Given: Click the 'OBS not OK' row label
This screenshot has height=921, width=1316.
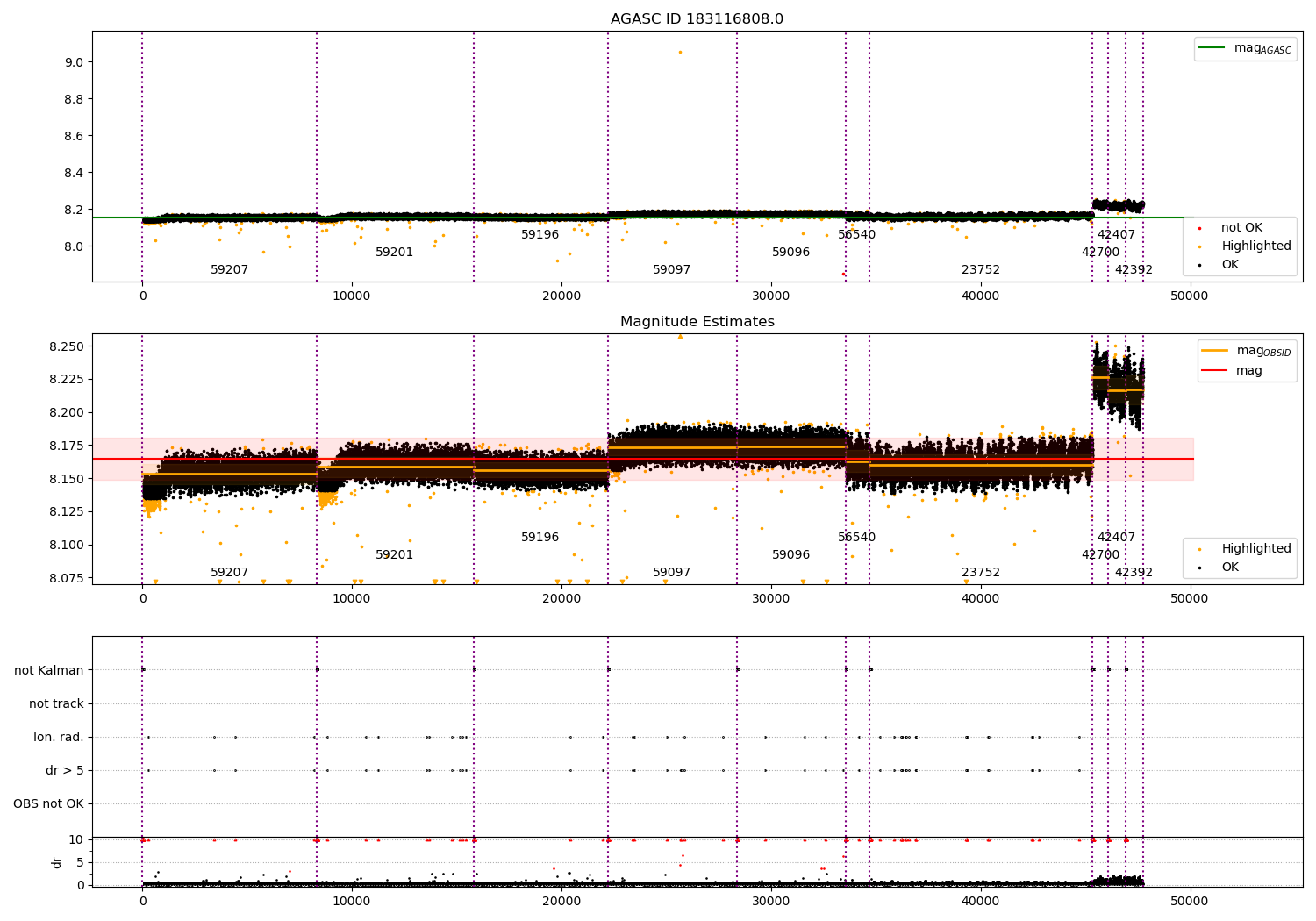Looking at the screenshot, I should click(49, 804).
